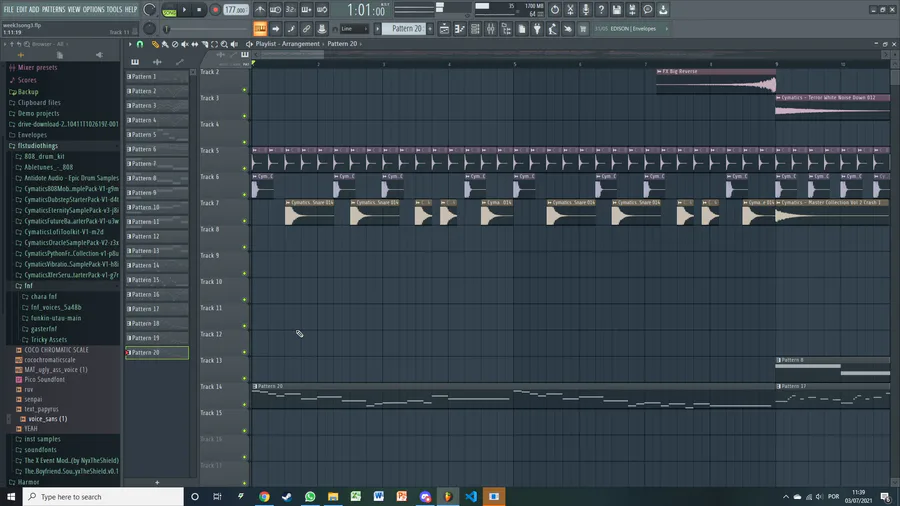Save project with floppy disk icon
Image resolution: width=900 pixels, height=506 pixels.
pyautogui.click(x=616, y=10)
